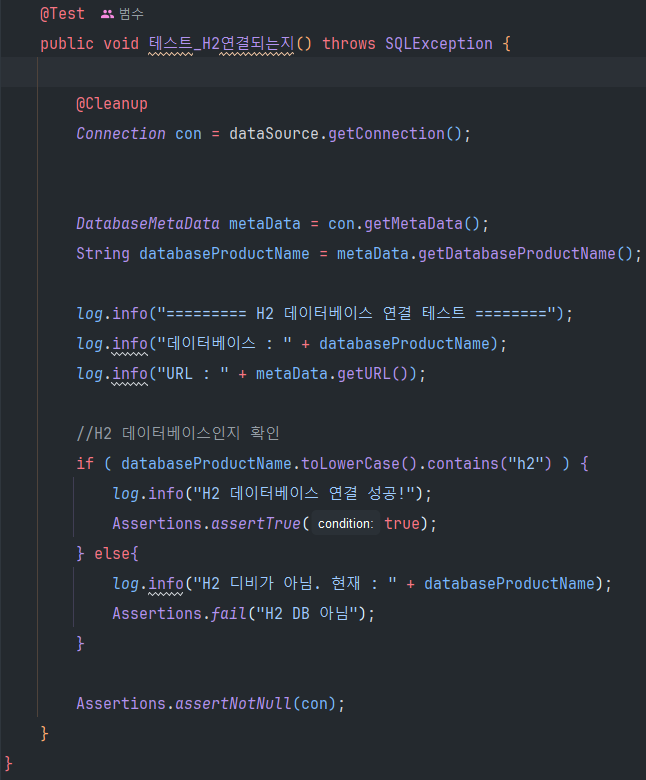Click the assertTrue method name

click(x=256, y=524)
